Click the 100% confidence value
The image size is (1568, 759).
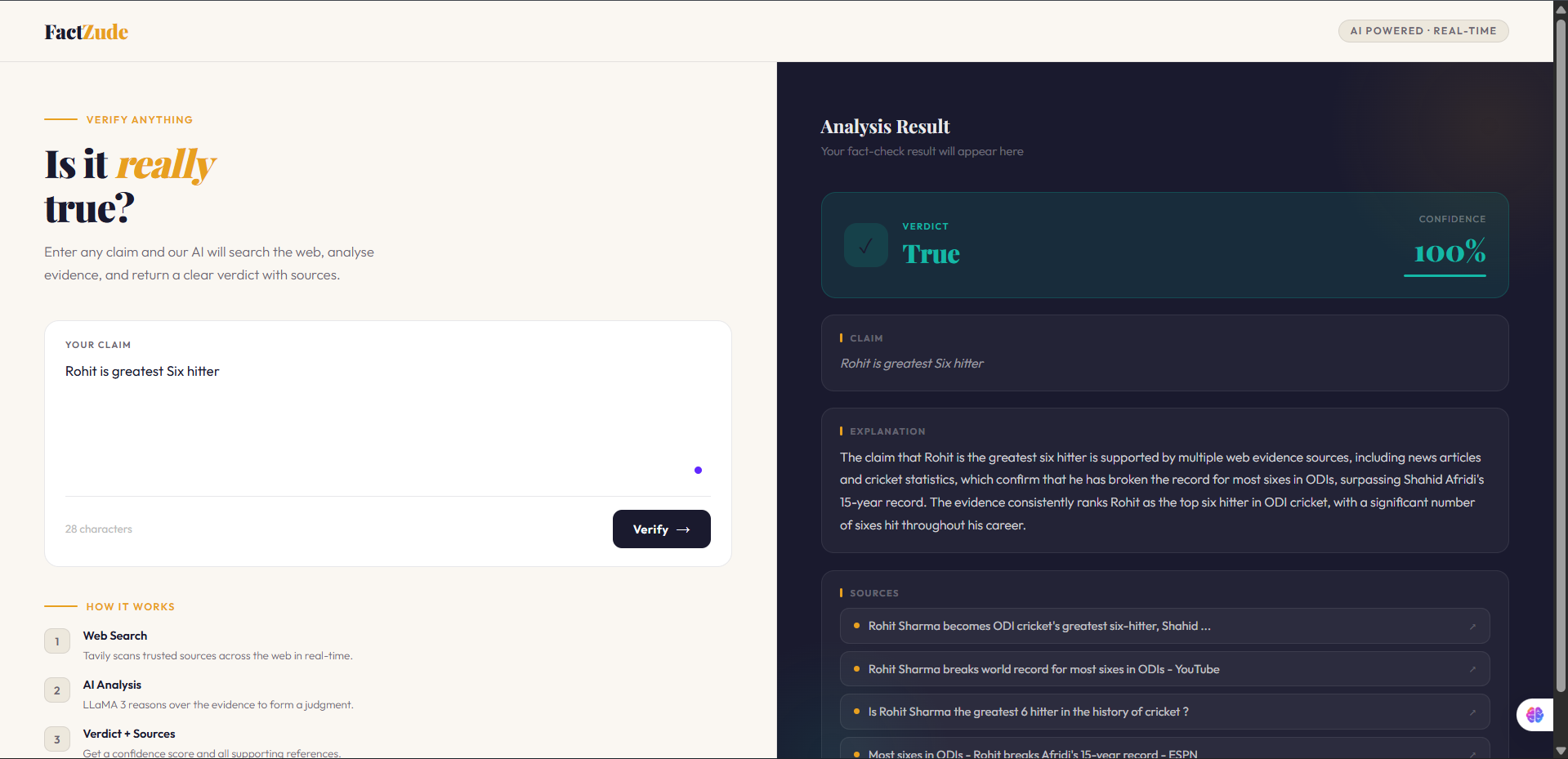pos(1450,252)
